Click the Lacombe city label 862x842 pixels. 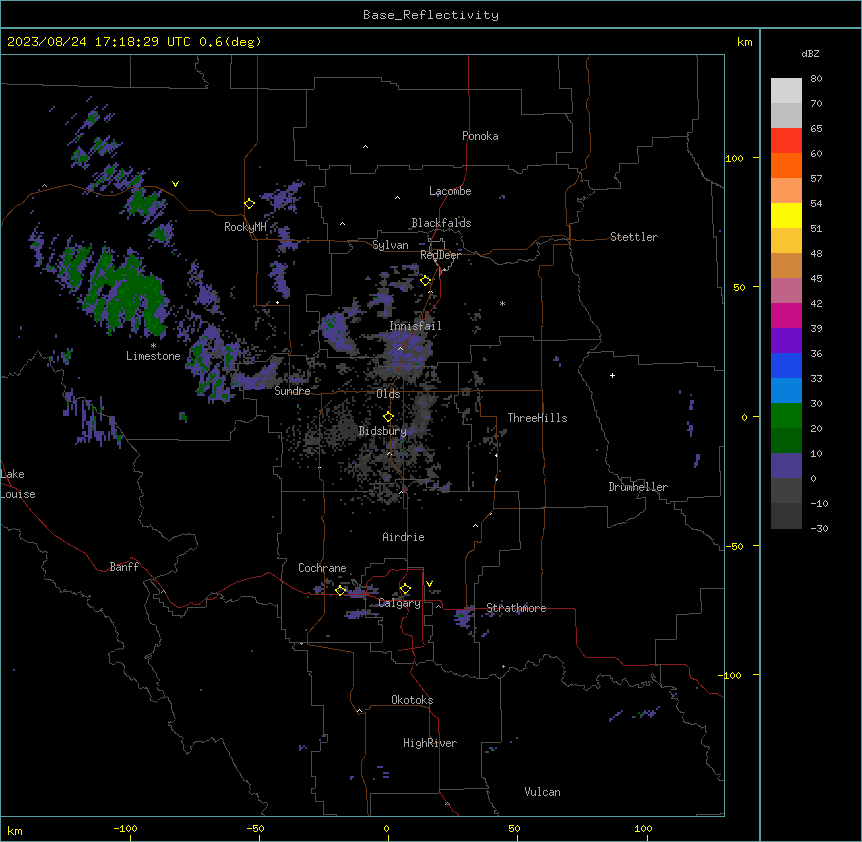(x=450, y=191)
